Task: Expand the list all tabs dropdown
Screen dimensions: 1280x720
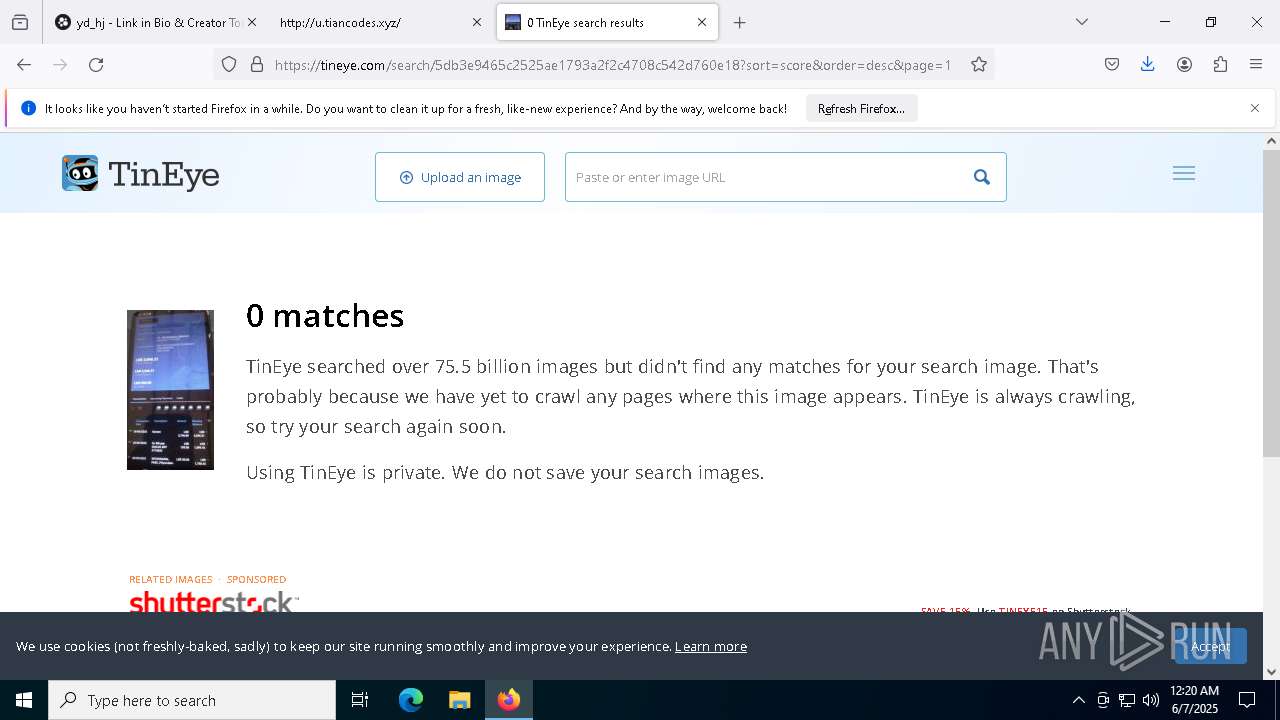Action: pyautogui.click(x=1082, y=22)
